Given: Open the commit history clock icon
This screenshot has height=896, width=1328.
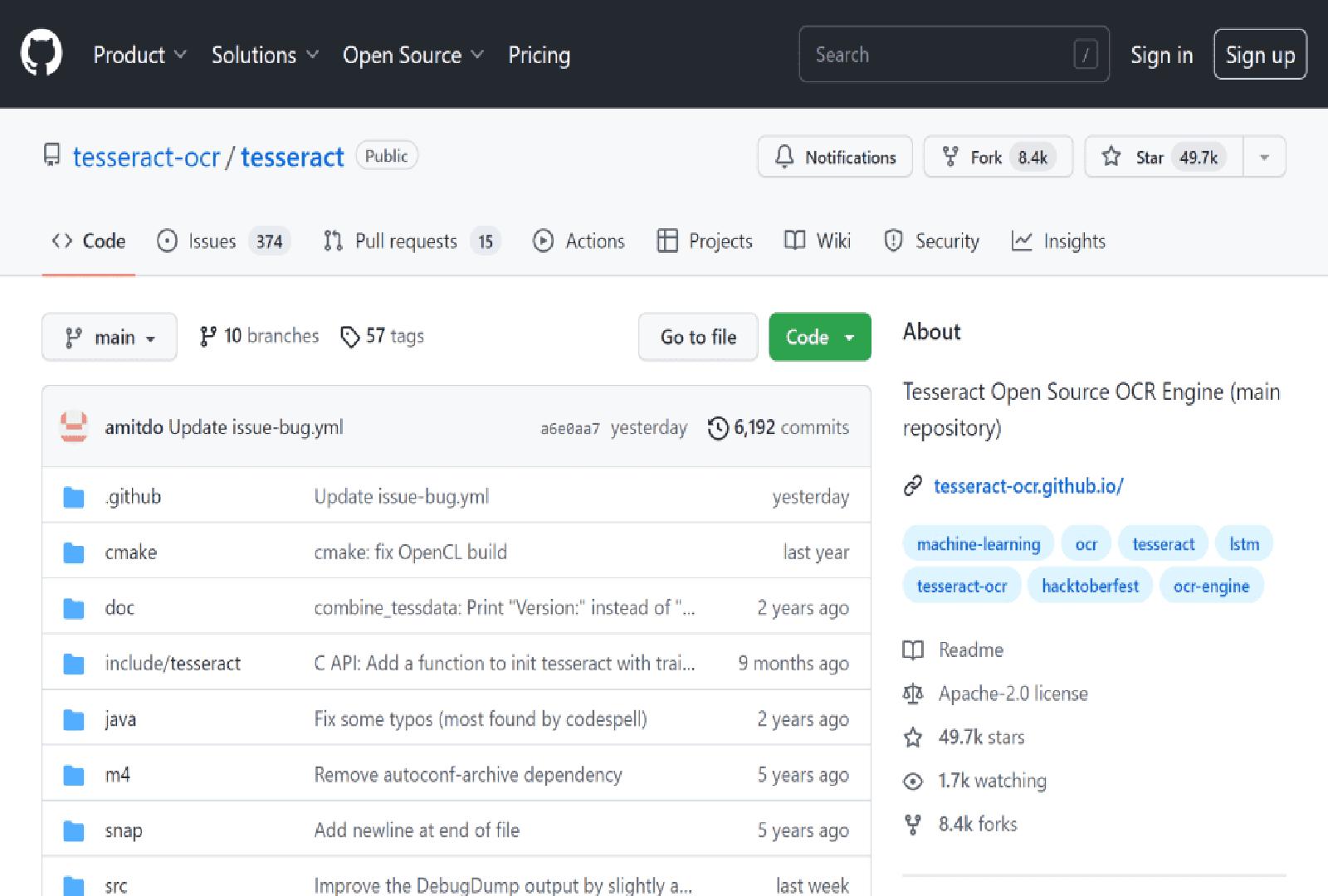Looking at the screenshot, I should (718, 428).
